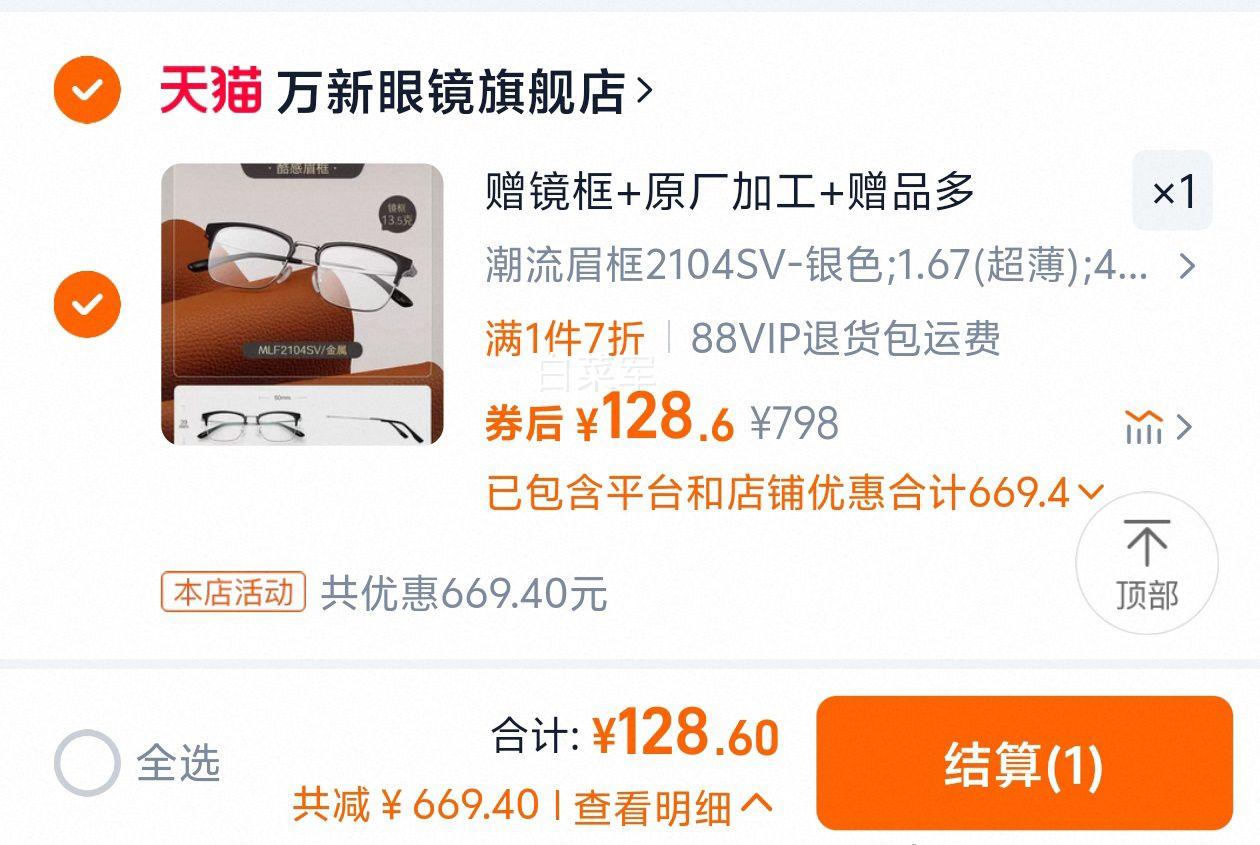Click the 本店活动 badge
This screenshot has width=1260, height=845.
233,592
